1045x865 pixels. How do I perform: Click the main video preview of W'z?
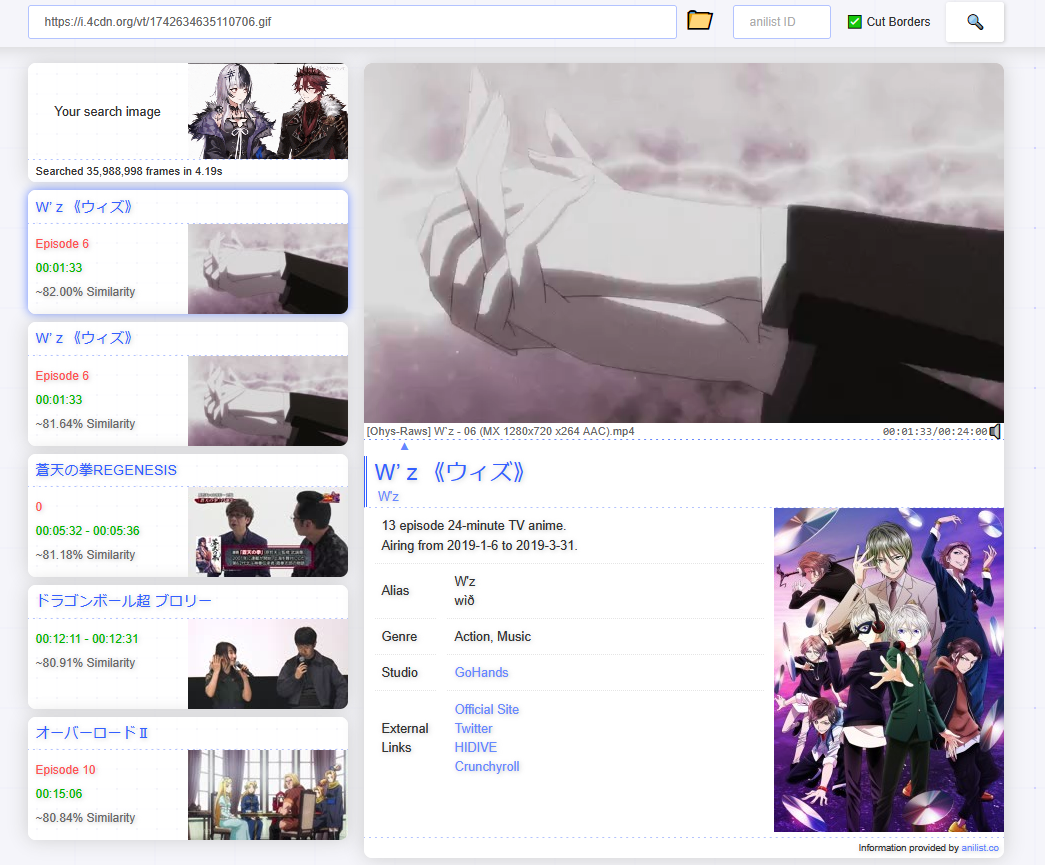tap(684, 243)
